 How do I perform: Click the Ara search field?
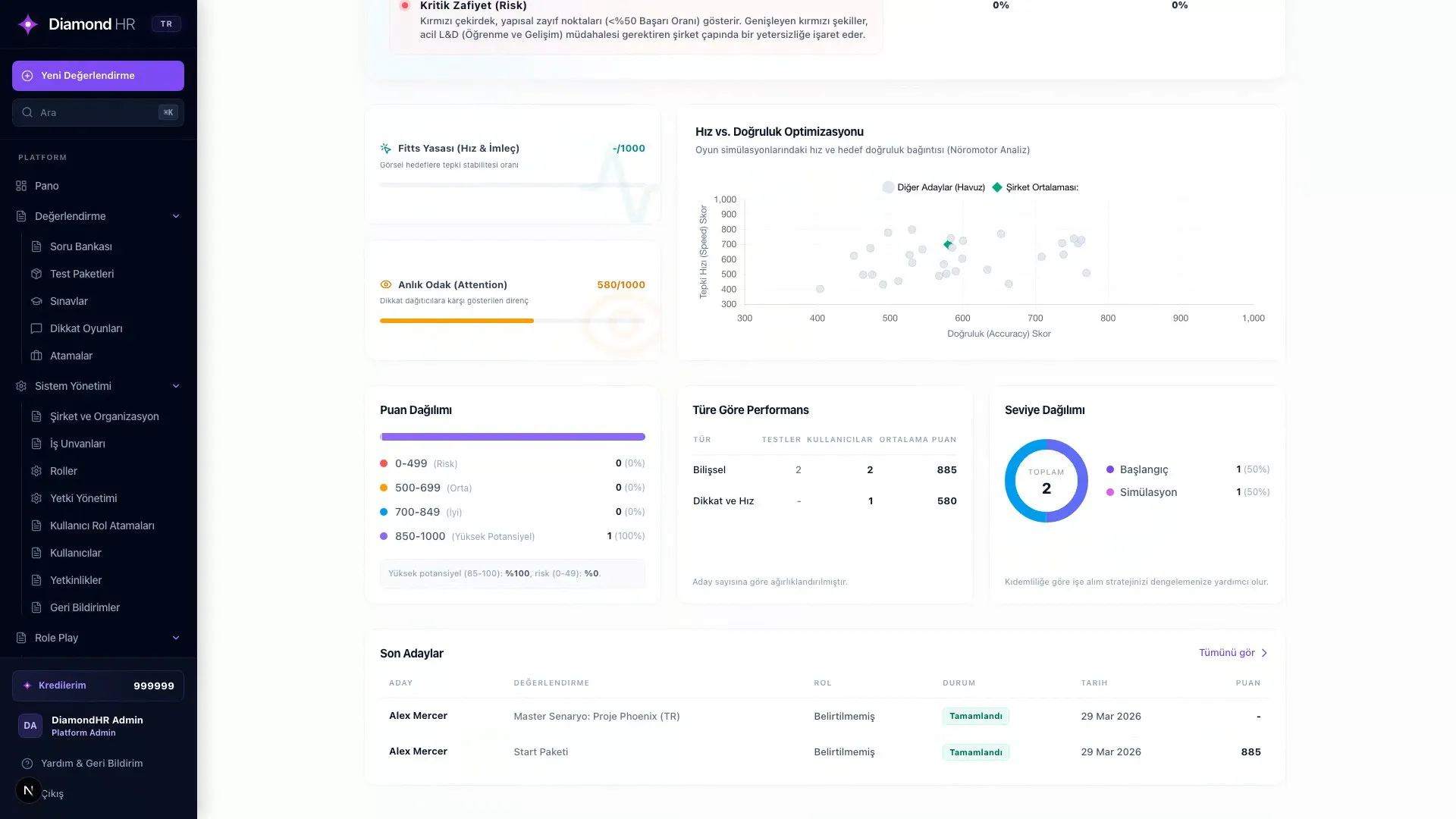[98, 112]
